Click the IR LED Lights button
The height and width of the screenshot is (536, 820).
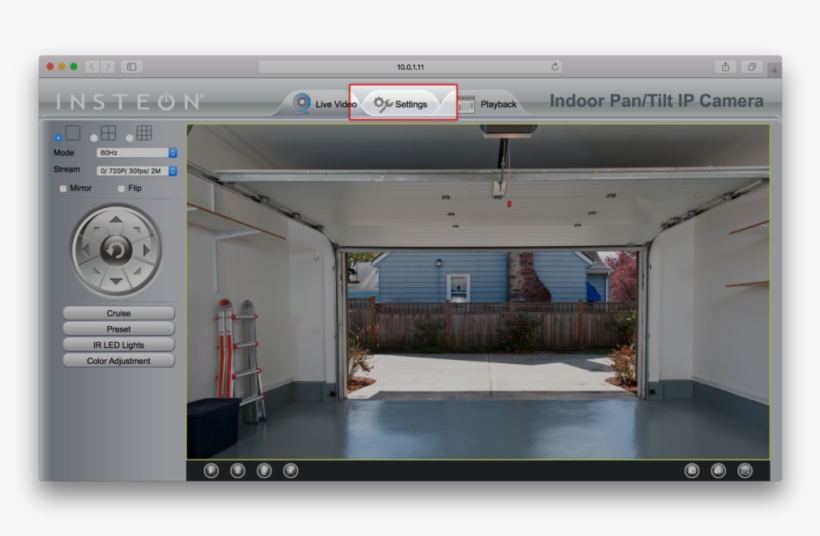[119, 345]
